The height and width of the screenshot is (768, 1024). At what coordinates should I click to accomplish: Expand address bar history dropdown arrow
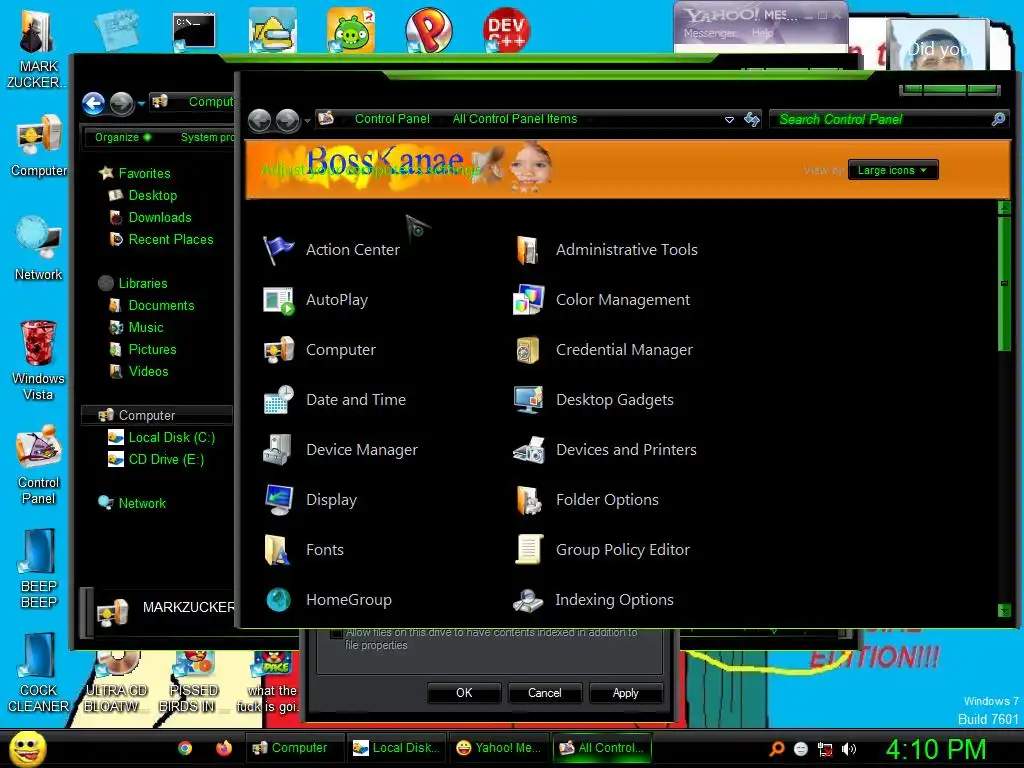(x=729, y=120)
